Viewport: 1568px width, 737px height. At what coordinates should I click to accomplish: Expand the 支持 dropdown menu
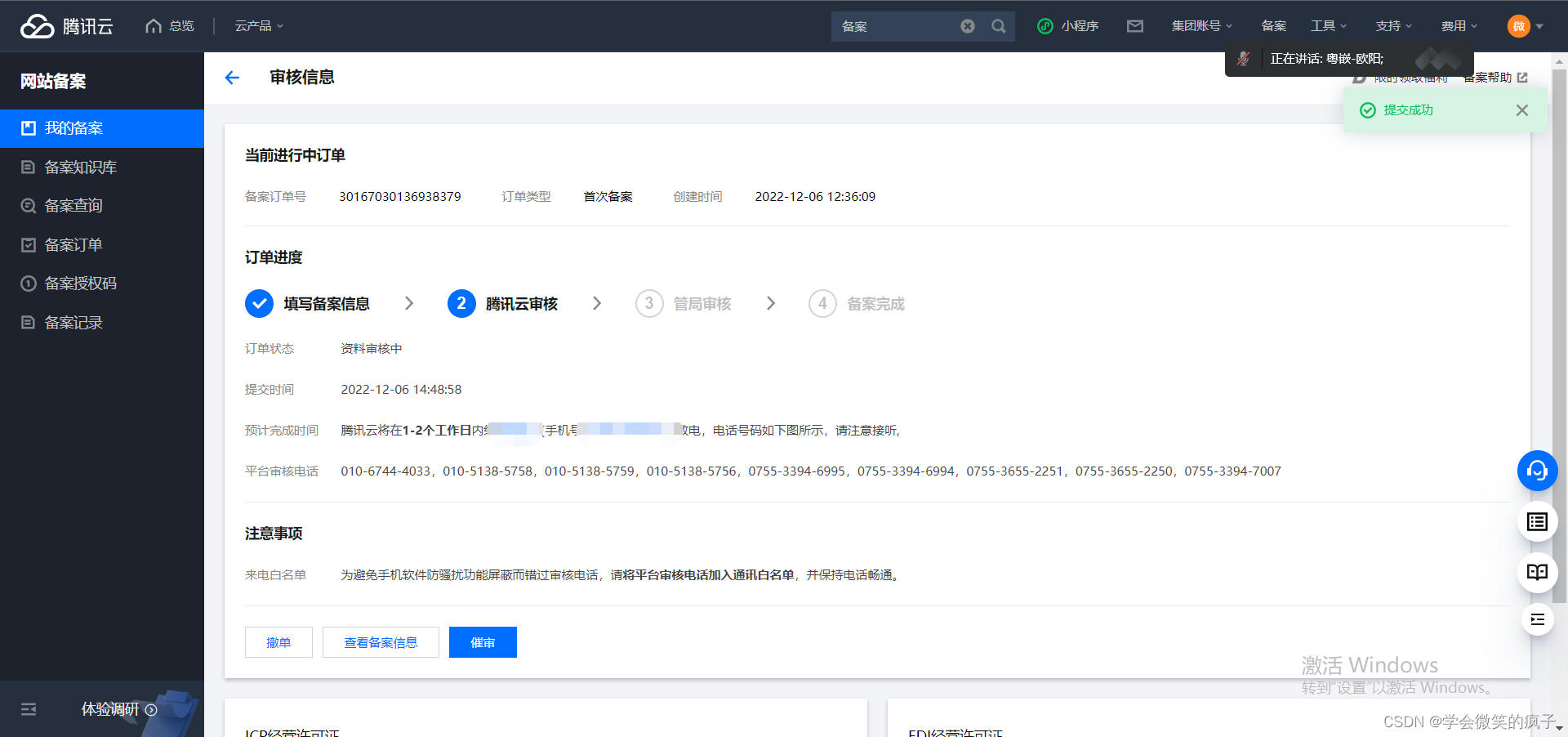(x=1393, y=26)
